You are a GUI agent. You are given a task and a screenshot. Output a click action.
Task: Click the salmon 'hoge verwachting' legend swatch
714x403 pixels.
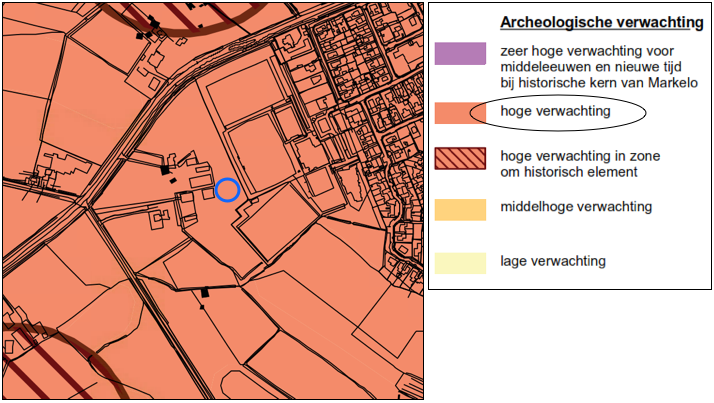[460, 113]
